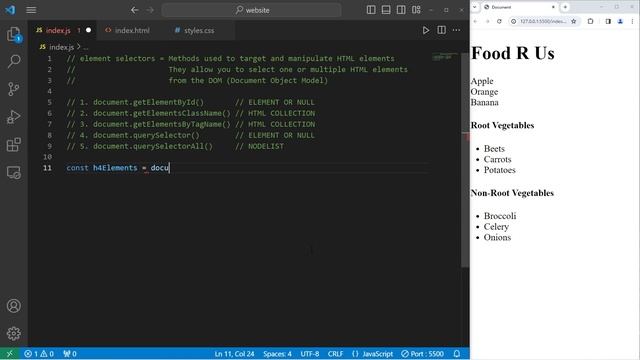This screenshot has width=640, height=360.
Task: Open notifications bell in status bar
Action: (457, 353)
